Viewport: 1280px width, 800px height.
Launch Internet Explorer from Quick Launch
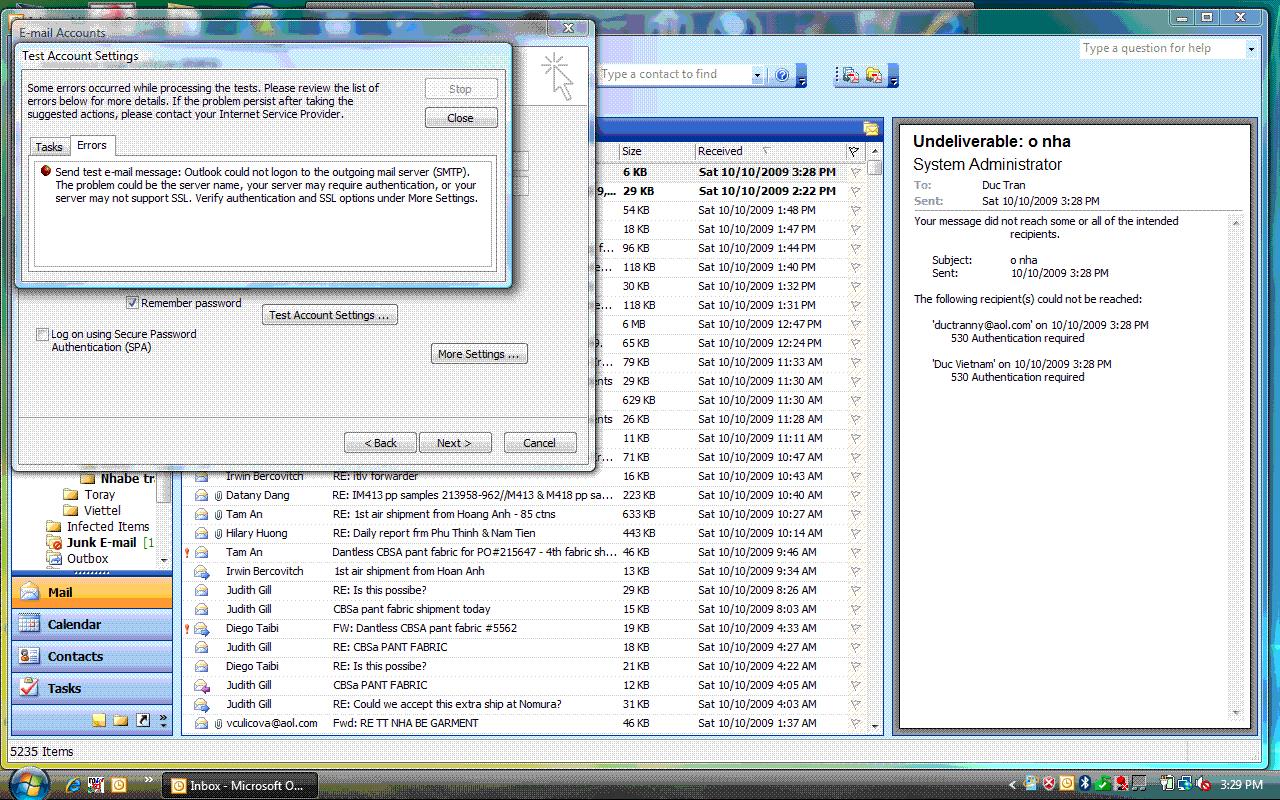pos(73,784)
